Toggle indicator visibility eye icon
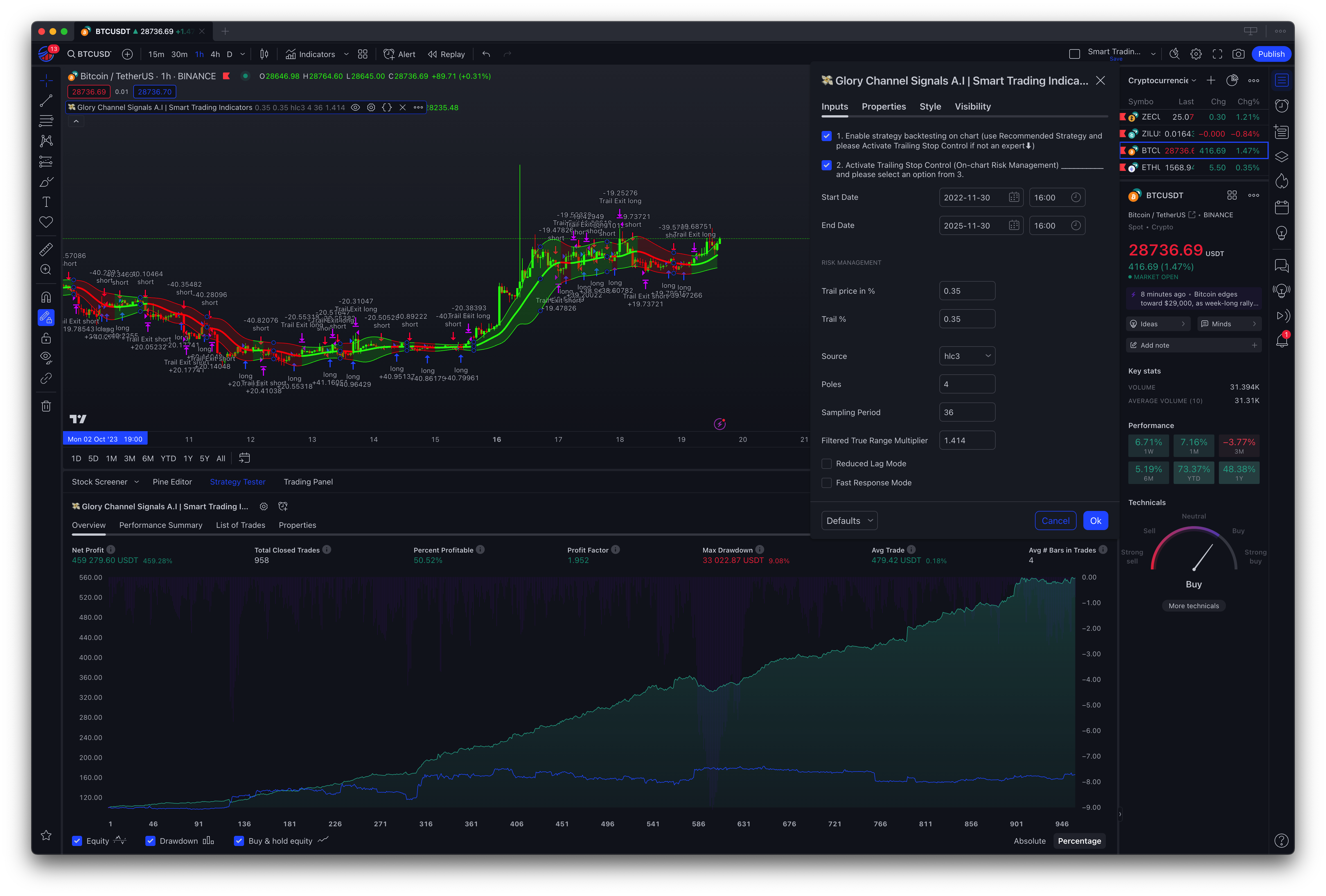This screenshot has height=896, width=1326. coord(355,107)
